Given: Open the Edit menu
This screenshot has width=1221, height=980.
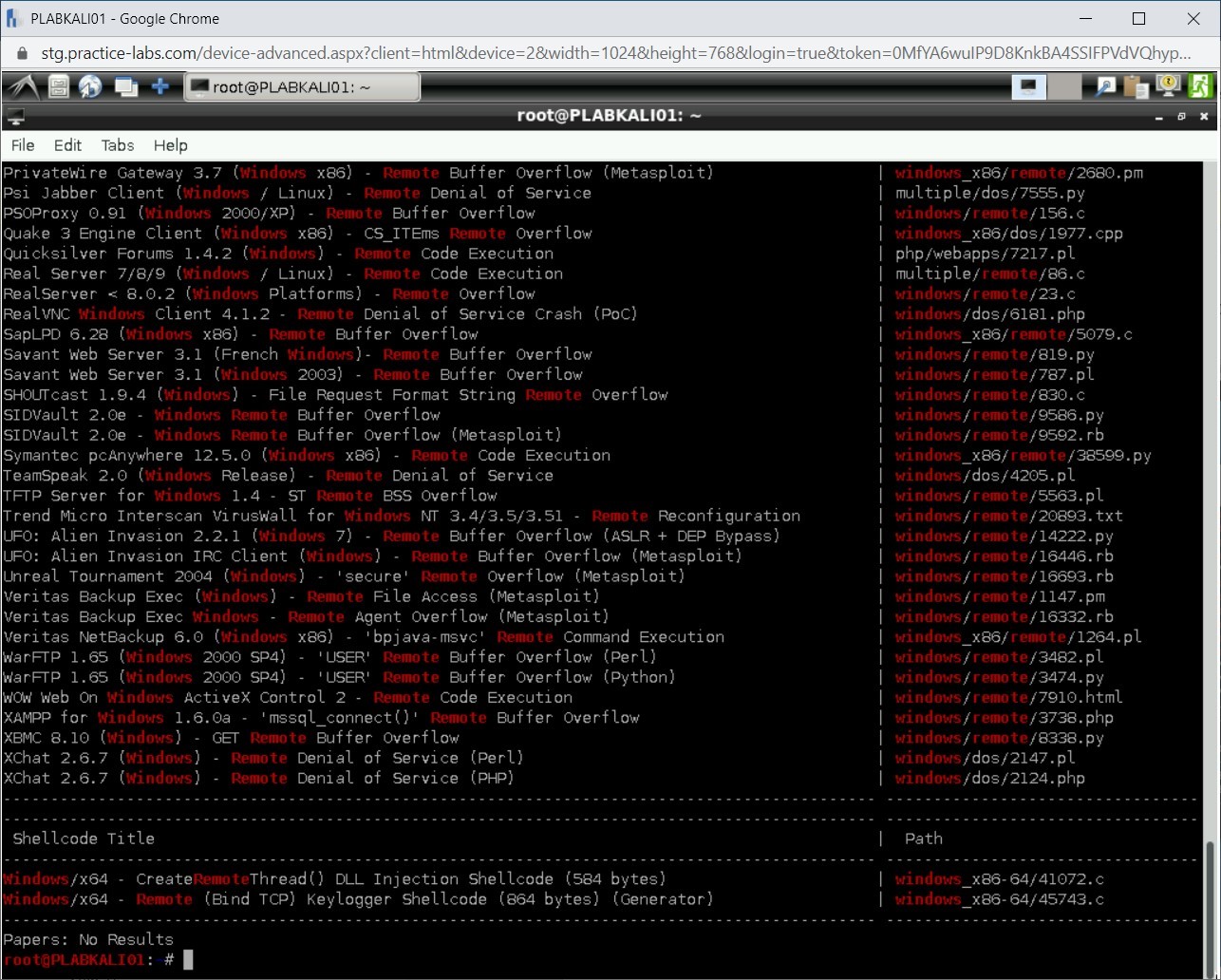Looking at the screenshot, I should (x=67, y=145).
